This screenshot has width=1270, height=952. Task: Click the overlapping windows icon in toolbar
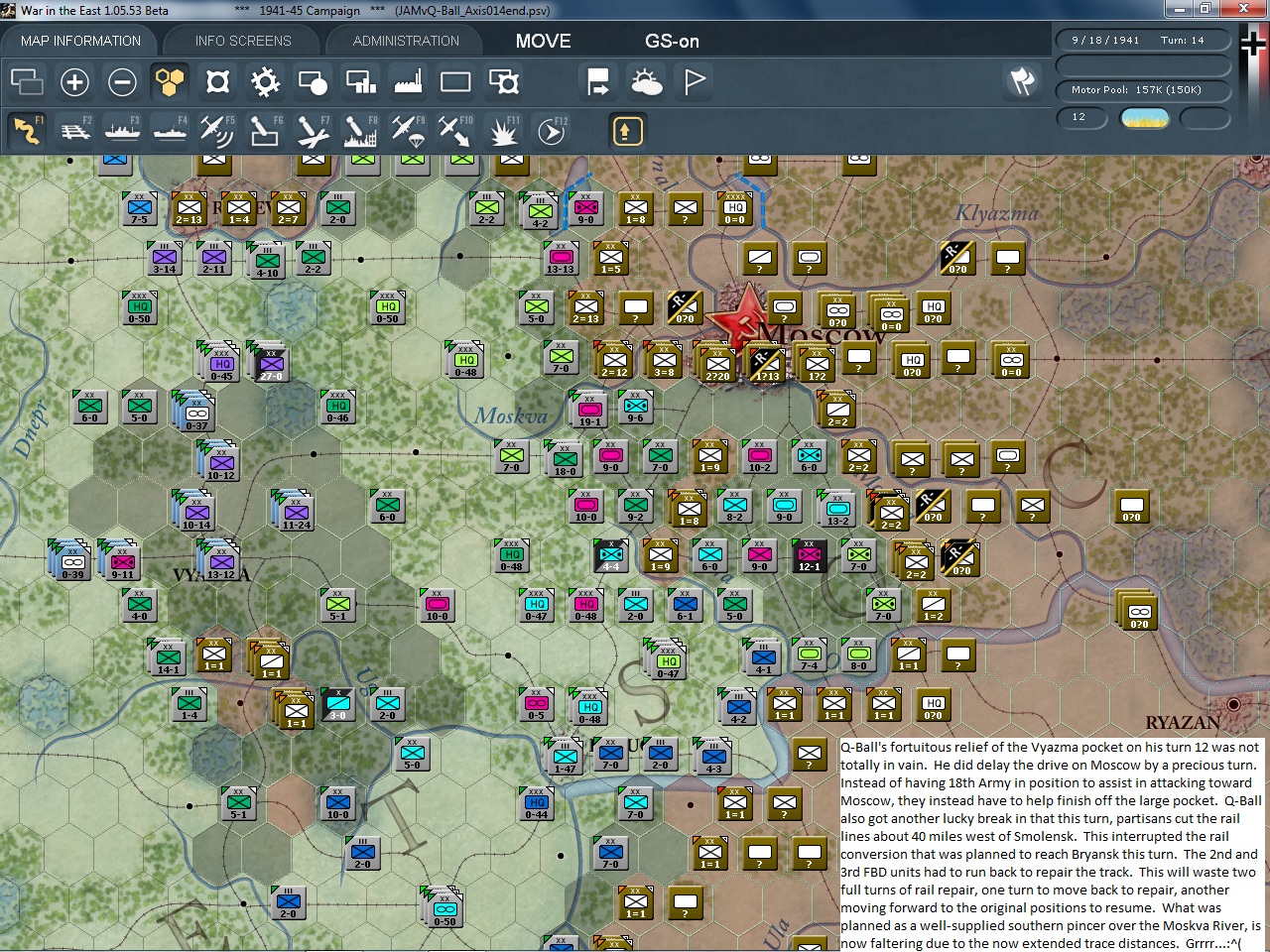pyautogui.click(x=27, y=81)
